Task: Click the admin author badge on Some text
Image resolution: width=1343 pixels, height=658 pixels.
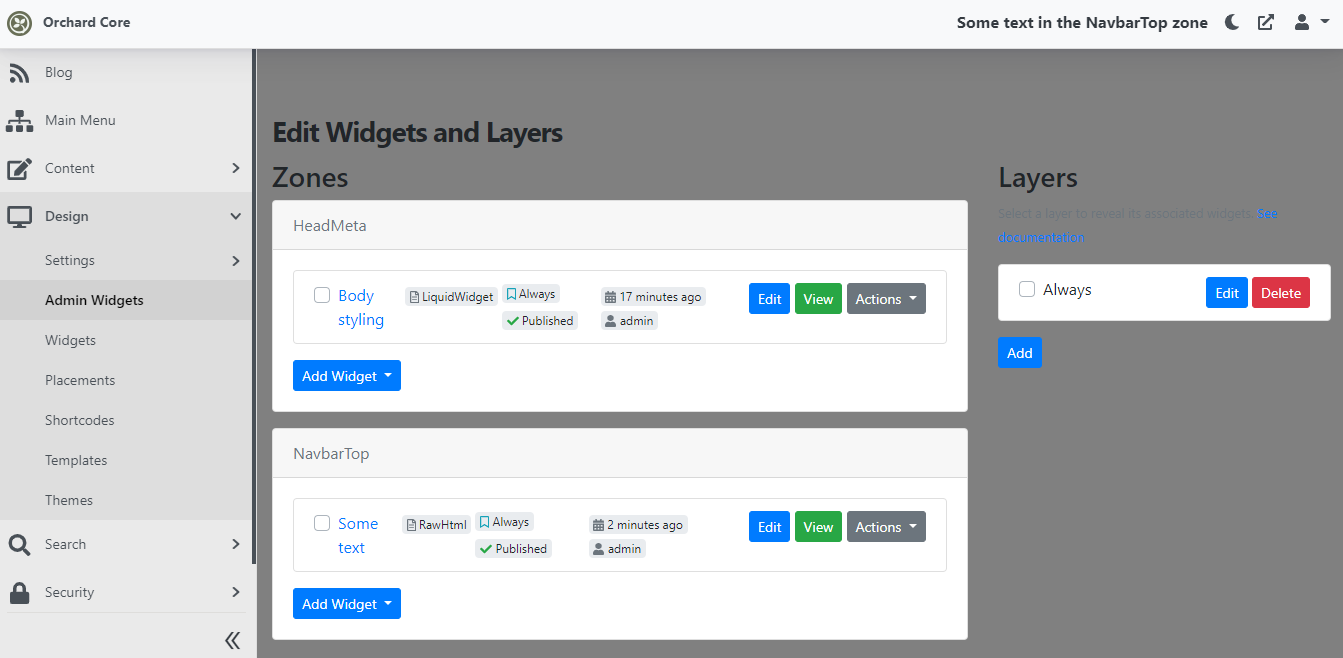Action: tap(617, 549)
